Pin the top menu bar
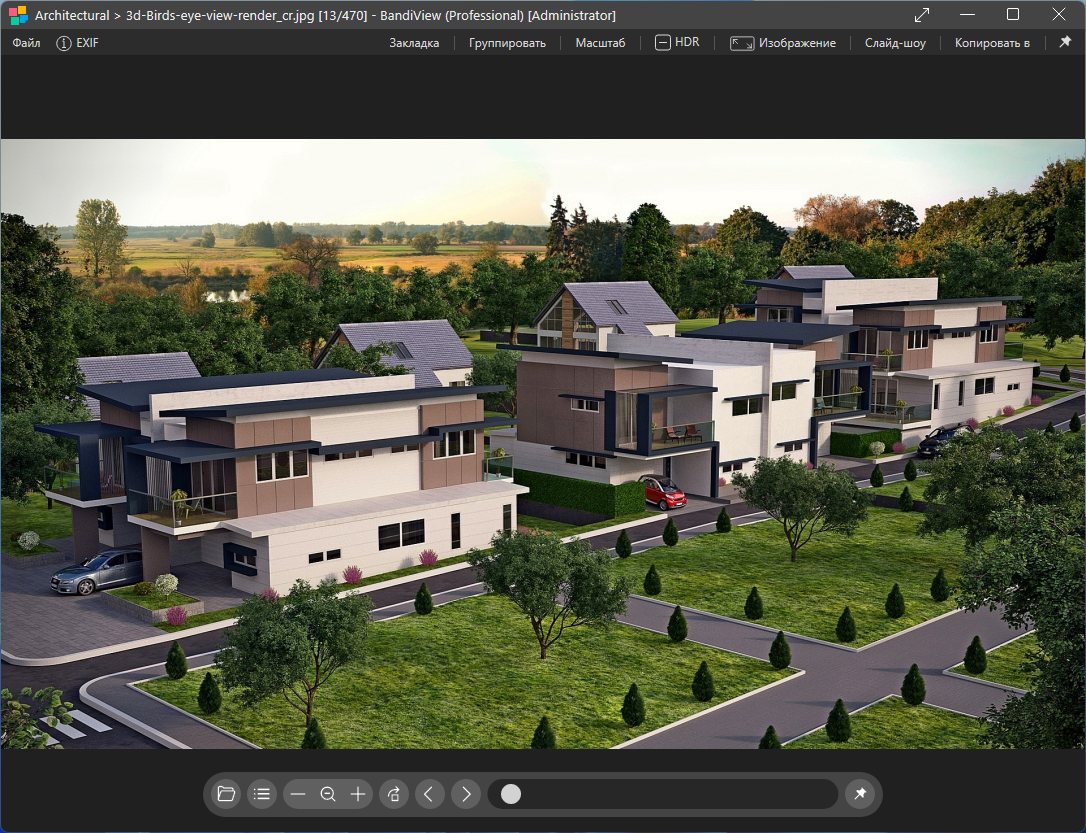 pos(1065,43)
